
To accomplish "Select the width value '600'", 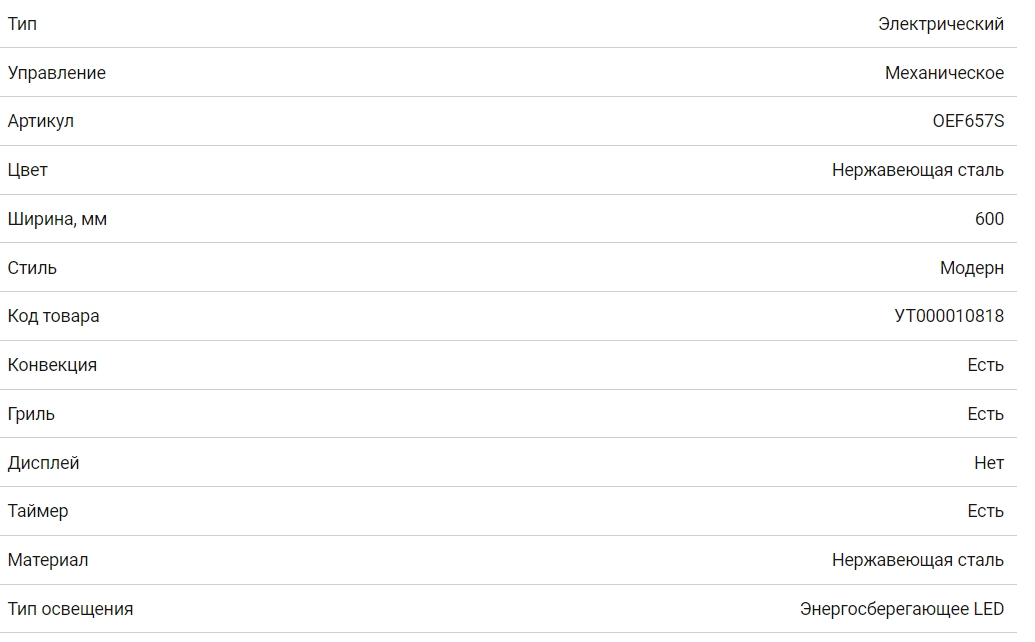I will (x=989, y=219).
